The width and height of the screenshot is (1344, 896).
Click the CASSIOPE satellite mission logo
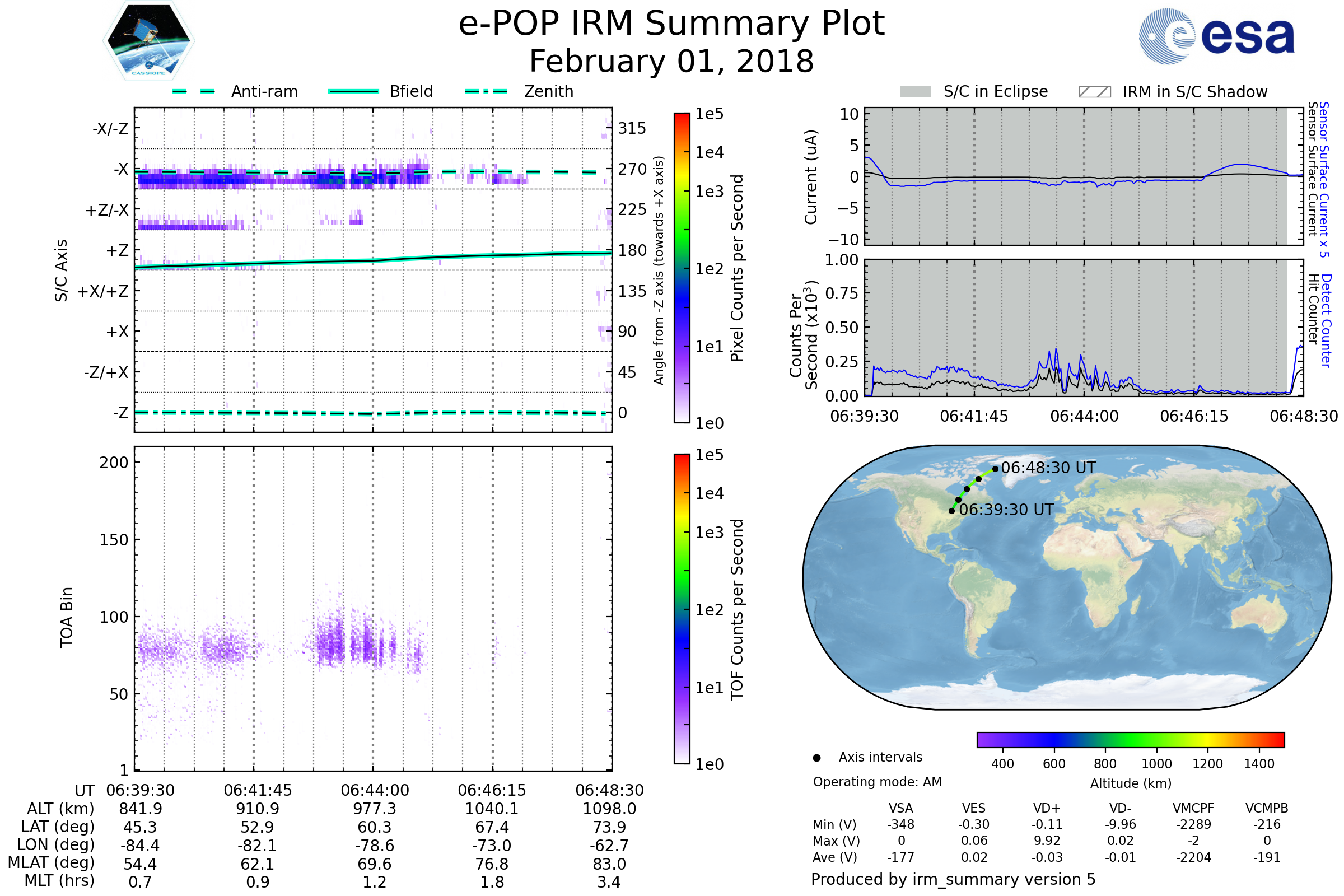click(148, 41)
